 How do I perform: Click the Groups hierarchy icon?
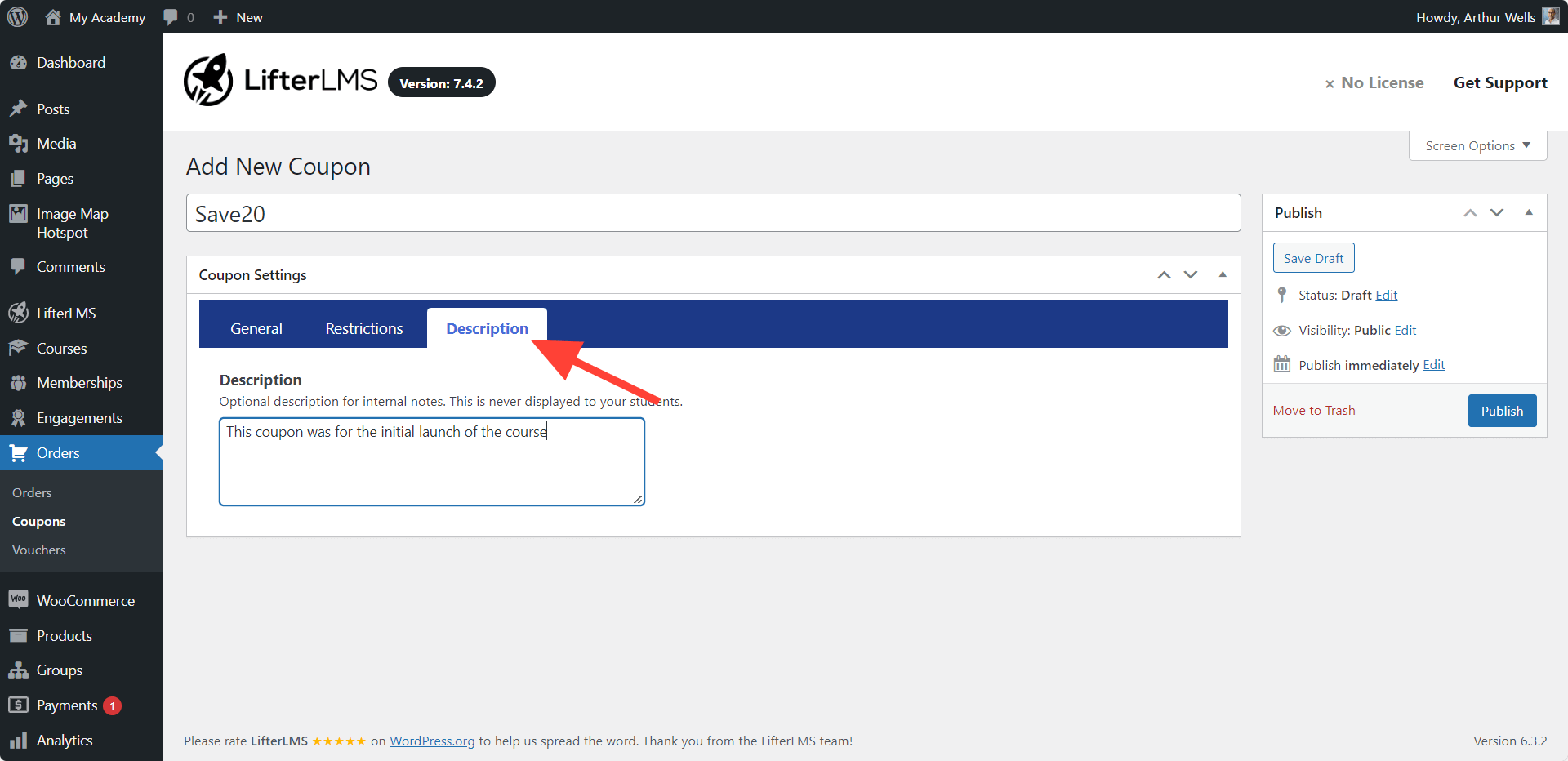coord(18,670)
